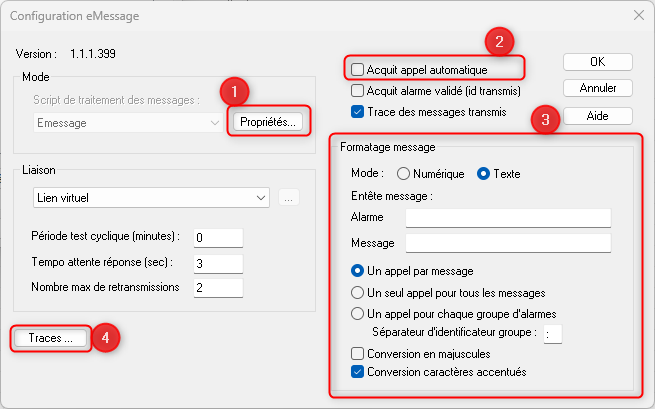Close the Configuration eMessage dialog
The image size is (655, 409).
[638, 14]
